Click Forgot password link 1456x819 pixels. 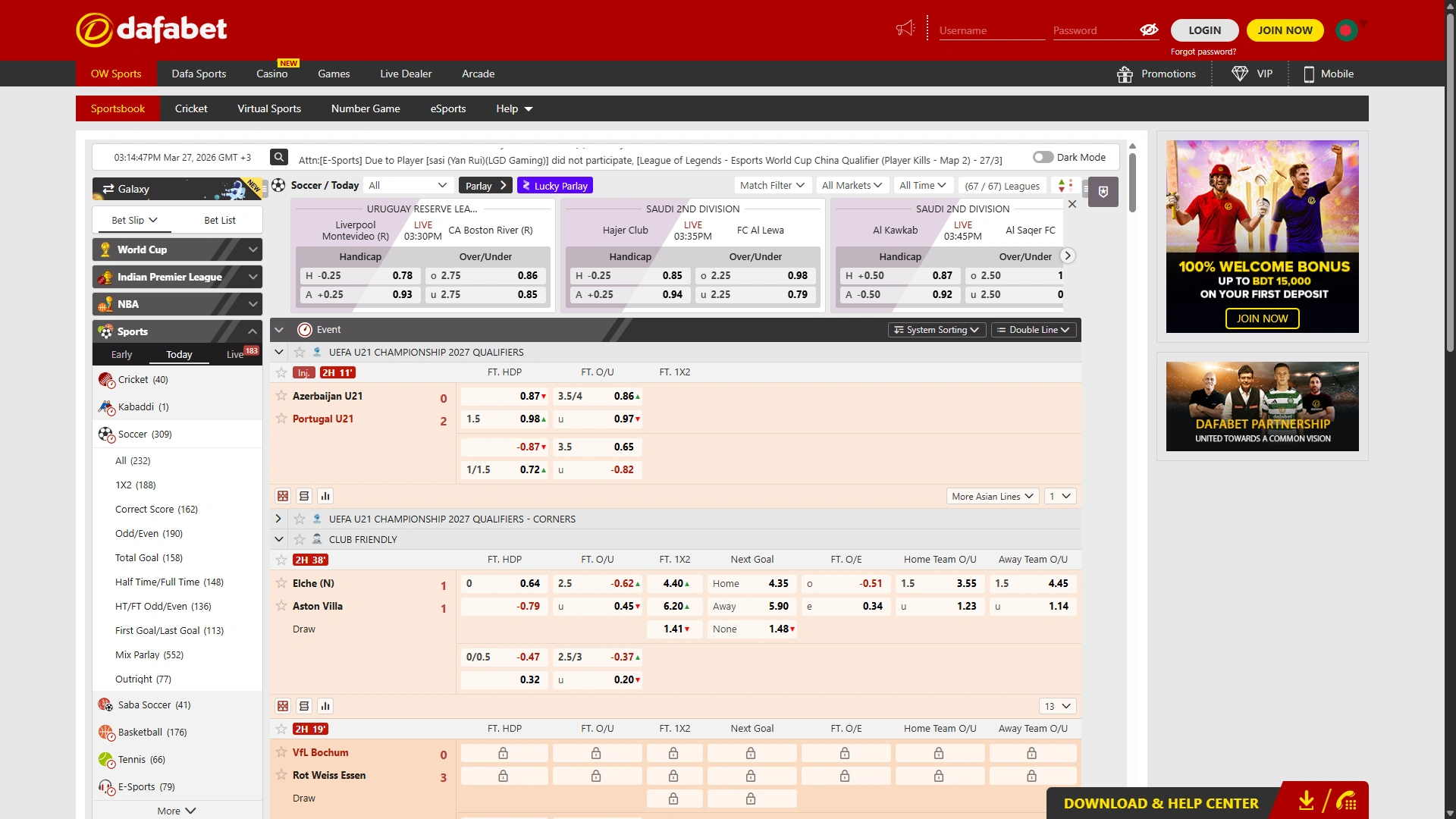(1203, 52)
